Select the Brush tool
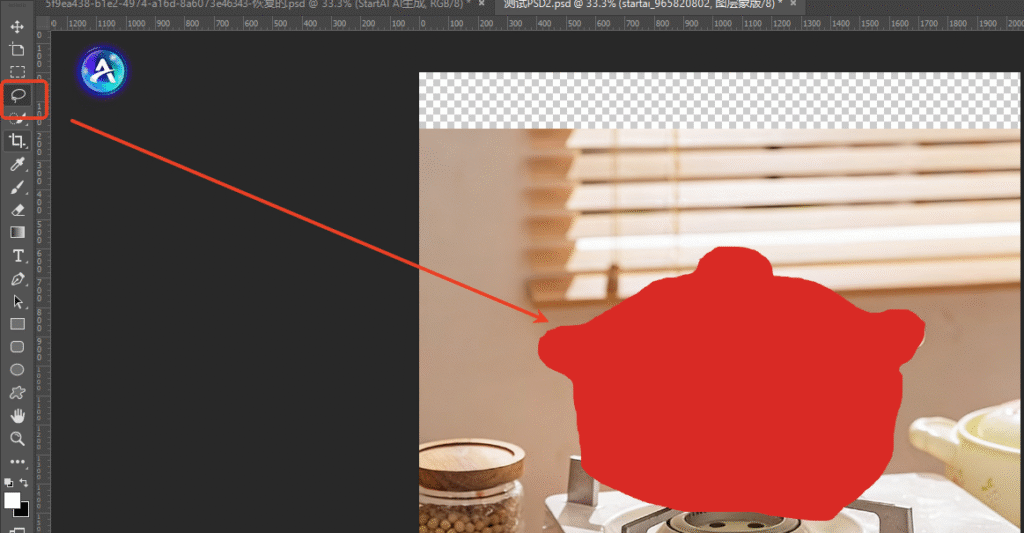Image resolution: width=1024 pixels, height=533 pixels. 17,187
